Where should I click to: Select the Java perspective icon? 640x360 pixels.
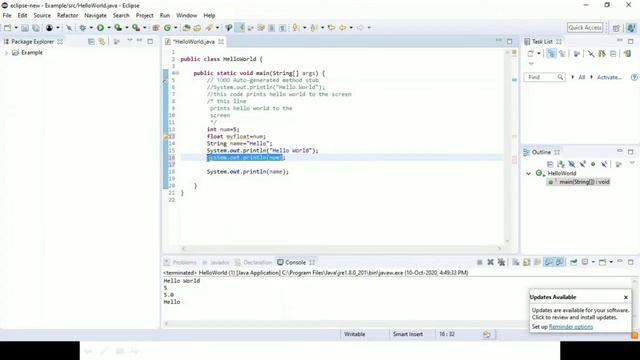coord(631,28)
